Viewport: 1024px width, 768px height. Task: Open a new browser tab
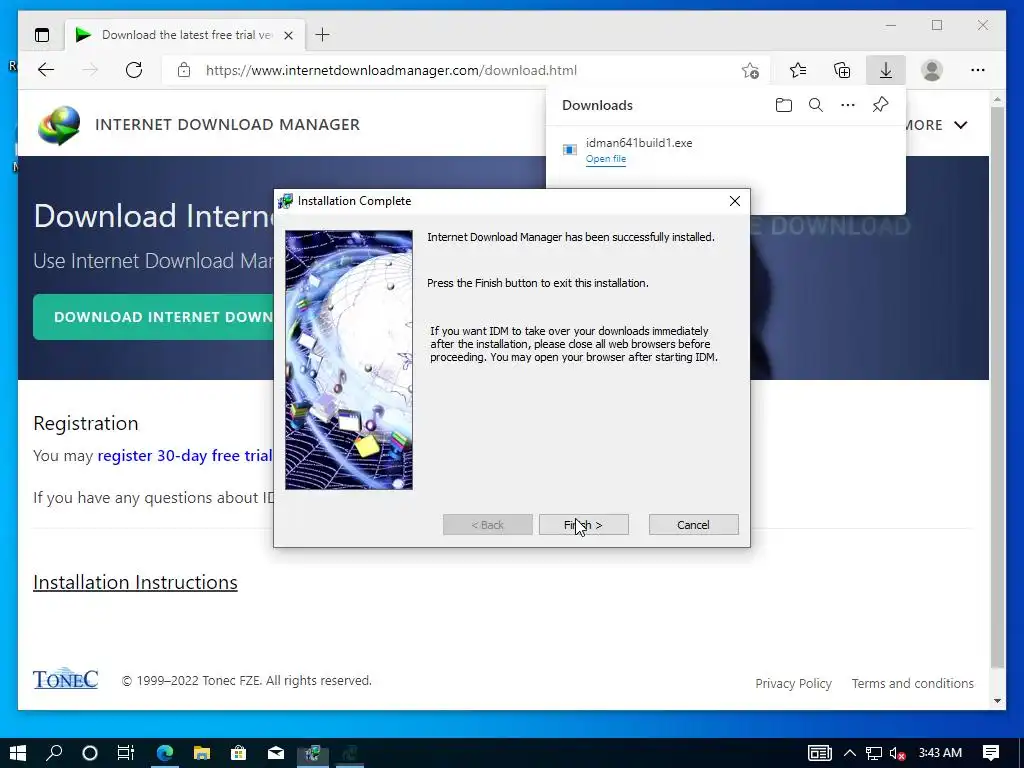323,35
